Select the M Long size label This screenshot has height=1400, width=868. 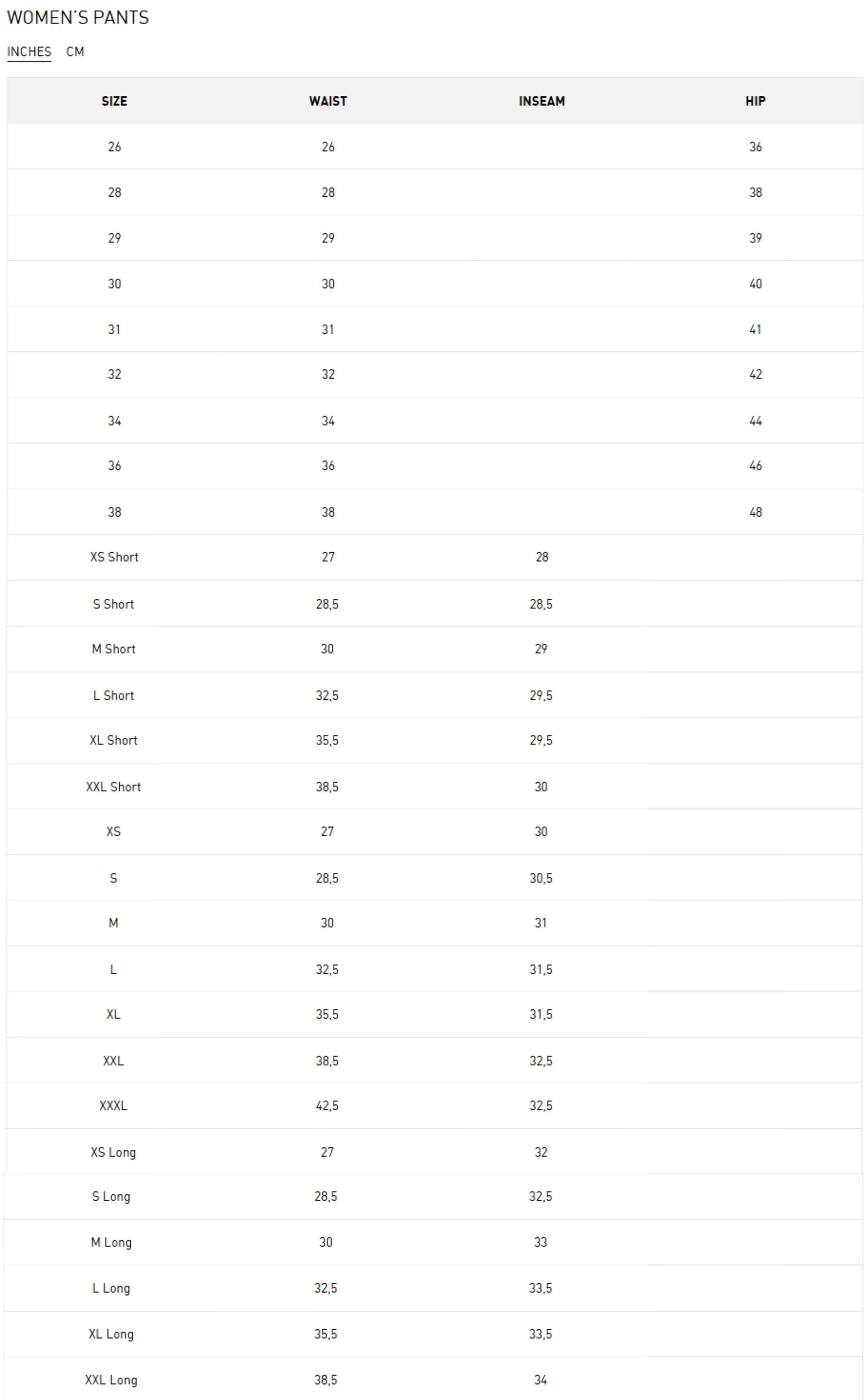[111, 1242]
